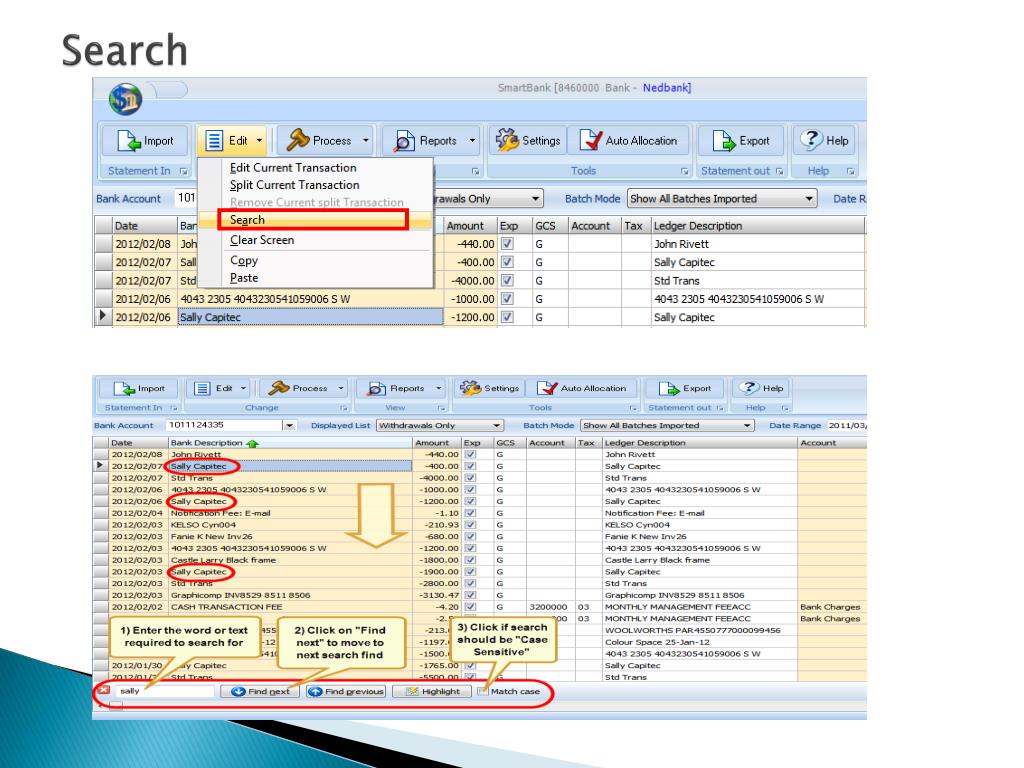Toggle Exp checkbox for -440.00 in upper window
The height and width of the screenshot is (768, 1024).
(x=507, y=244)
